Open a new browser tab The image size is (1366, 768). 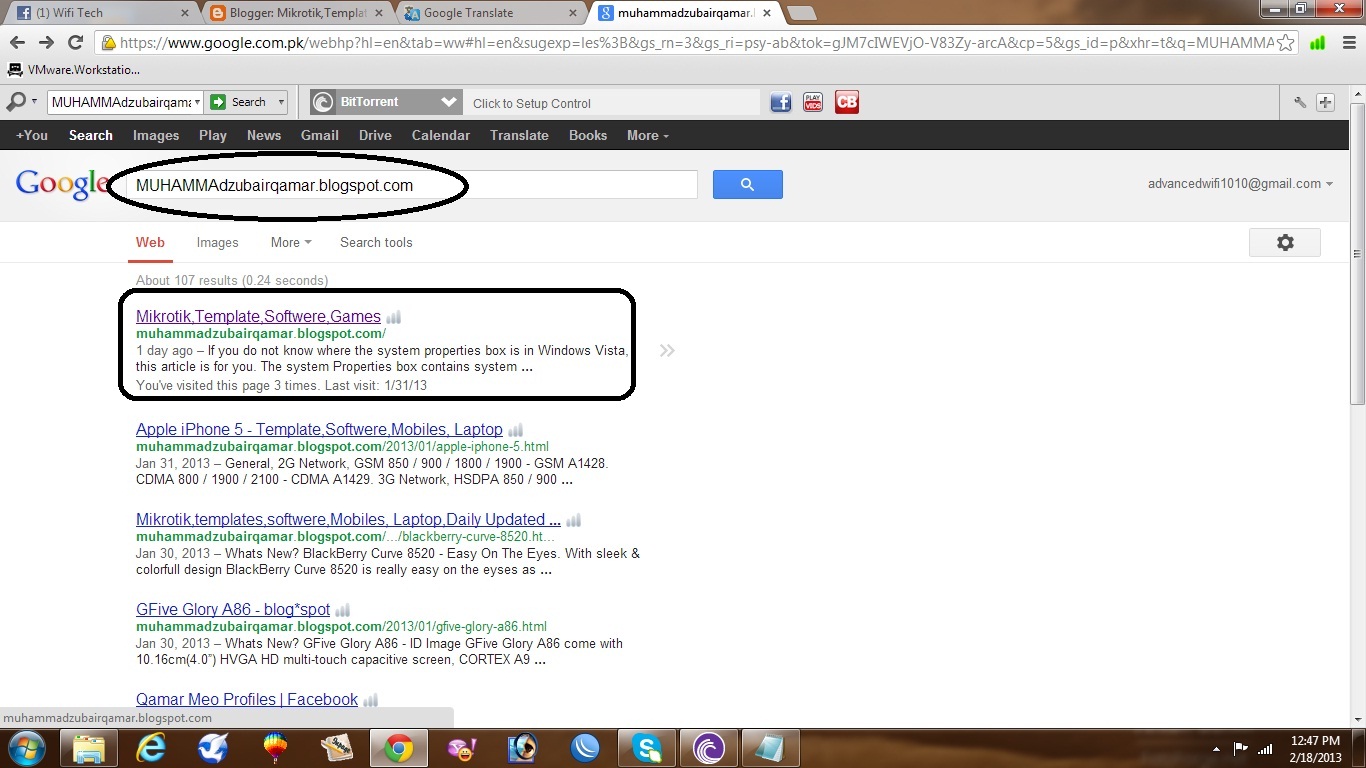tap(802, 13)
